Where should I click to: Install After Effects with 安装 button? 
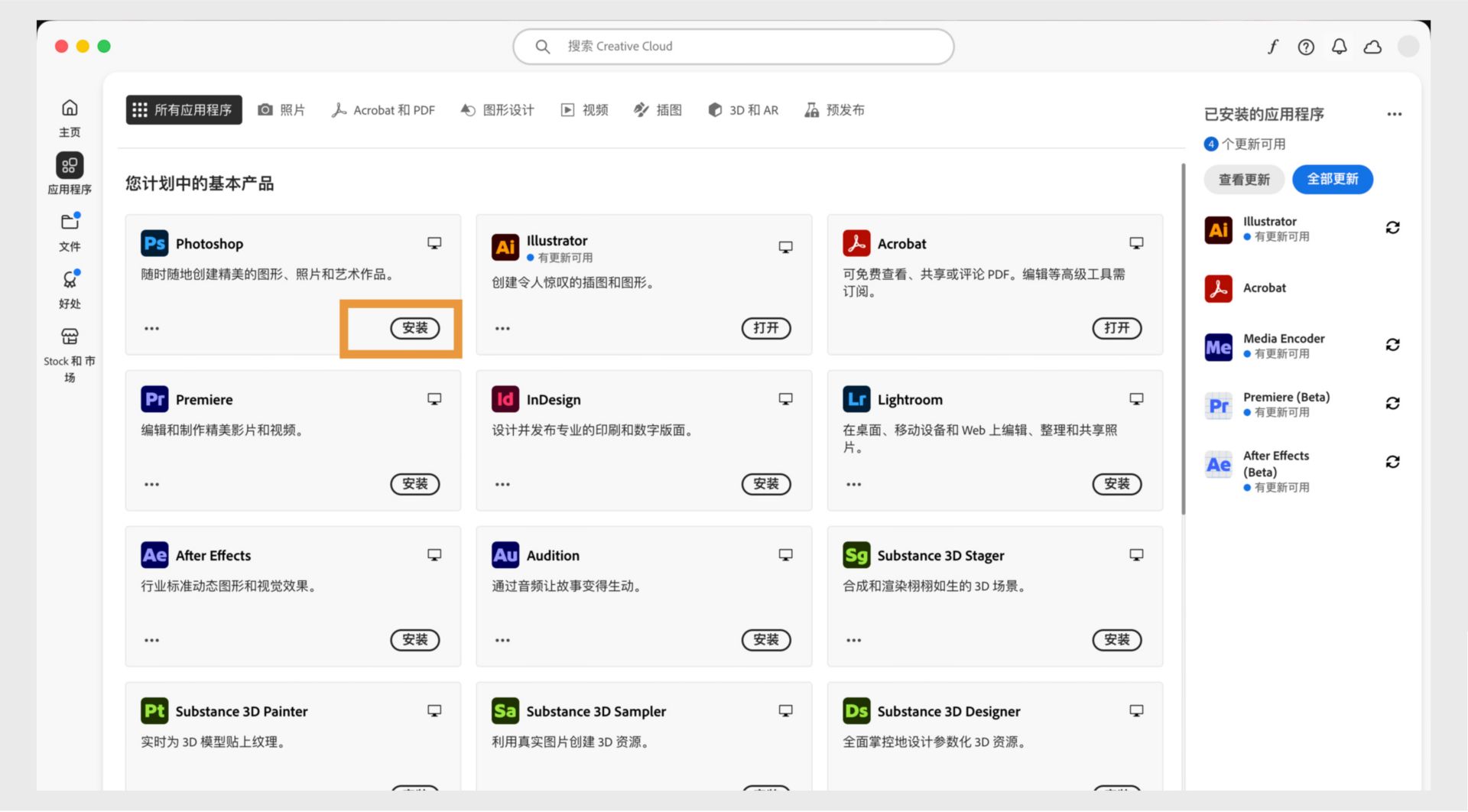click(x=415, y=640)
